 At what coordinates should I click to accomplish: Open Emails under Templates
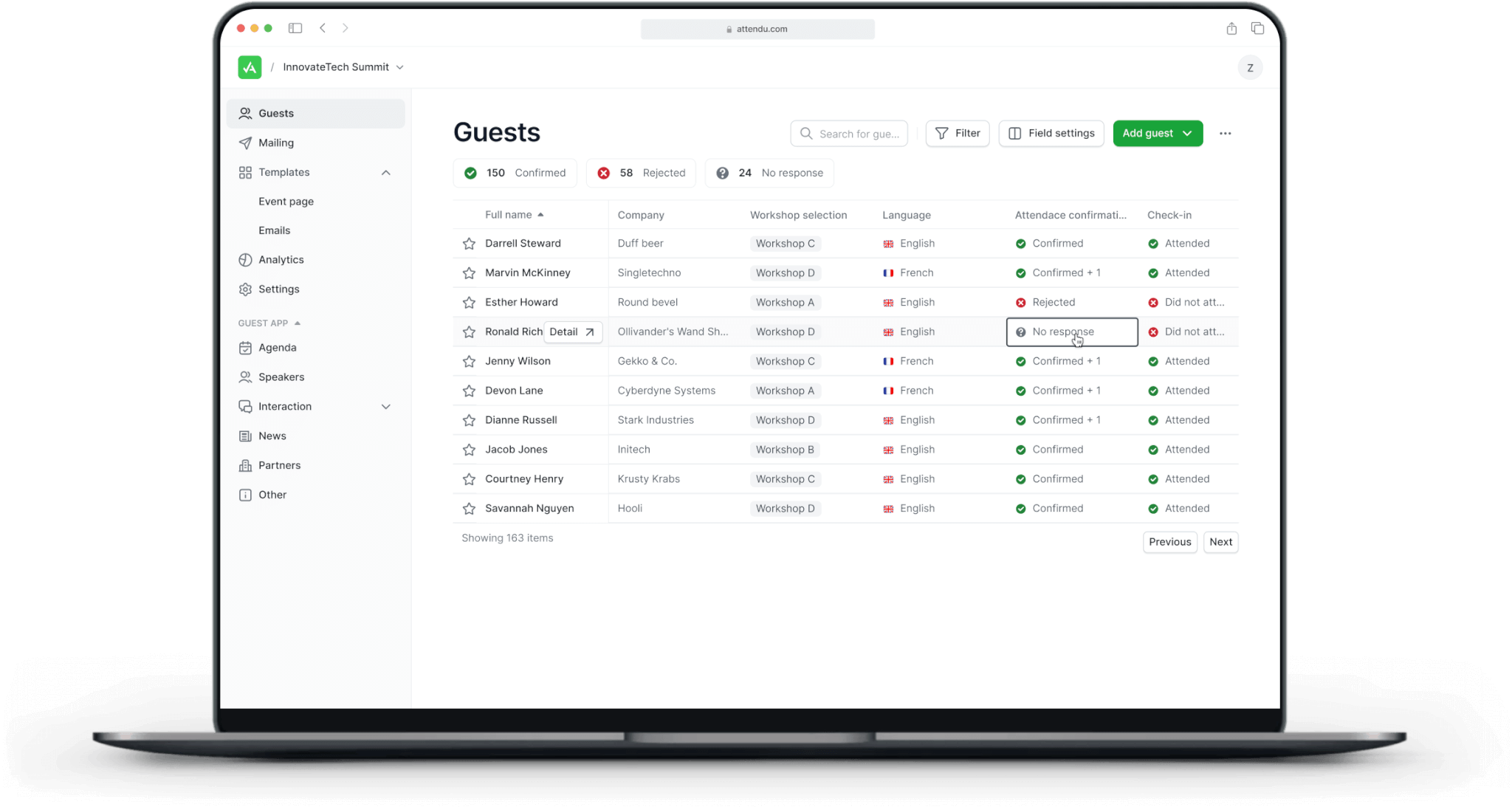coord(274,230)
